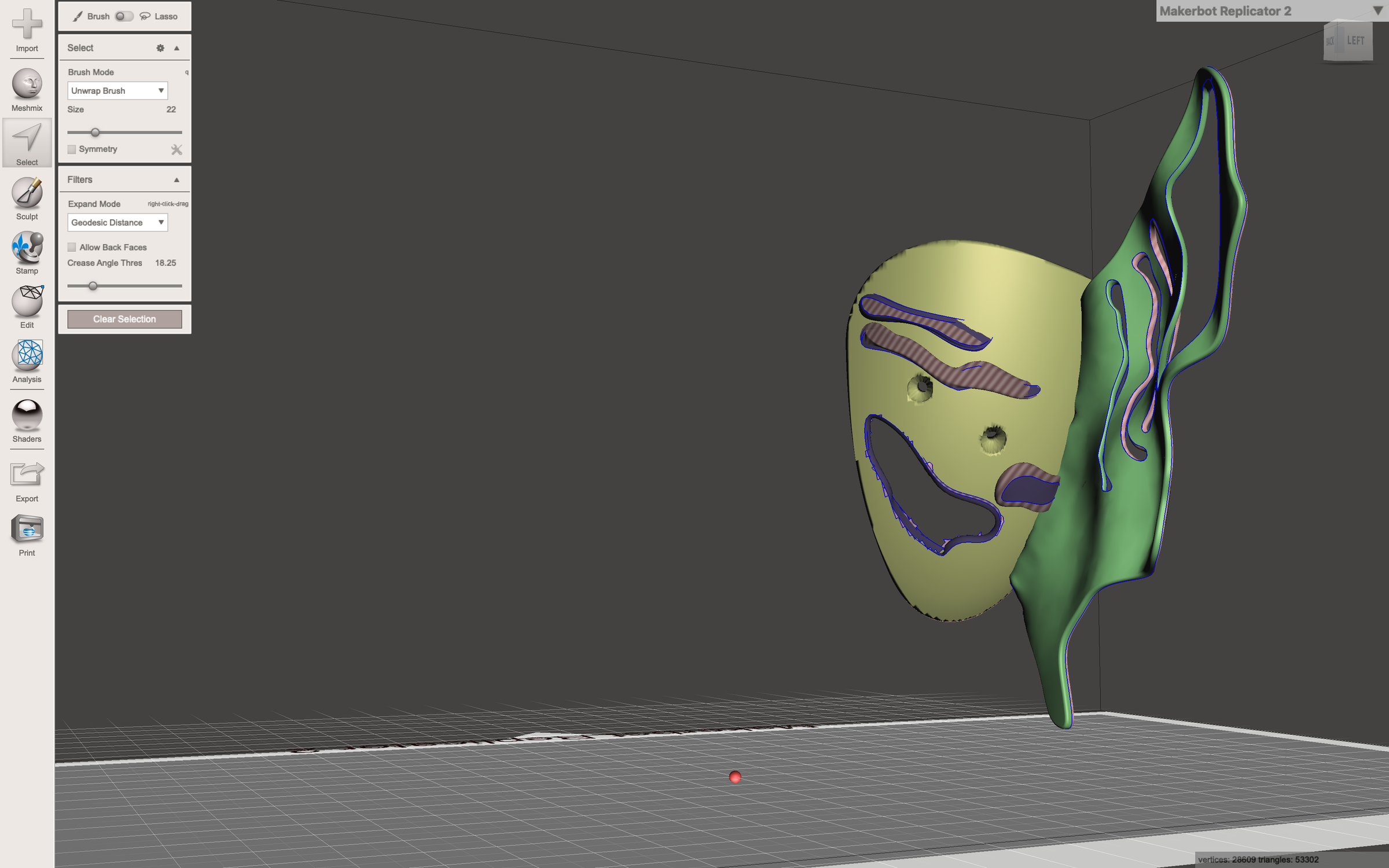Viewport: 1389px width, 868px height.
Task: Click the Clear Selection button
Action: click(124, 319)
